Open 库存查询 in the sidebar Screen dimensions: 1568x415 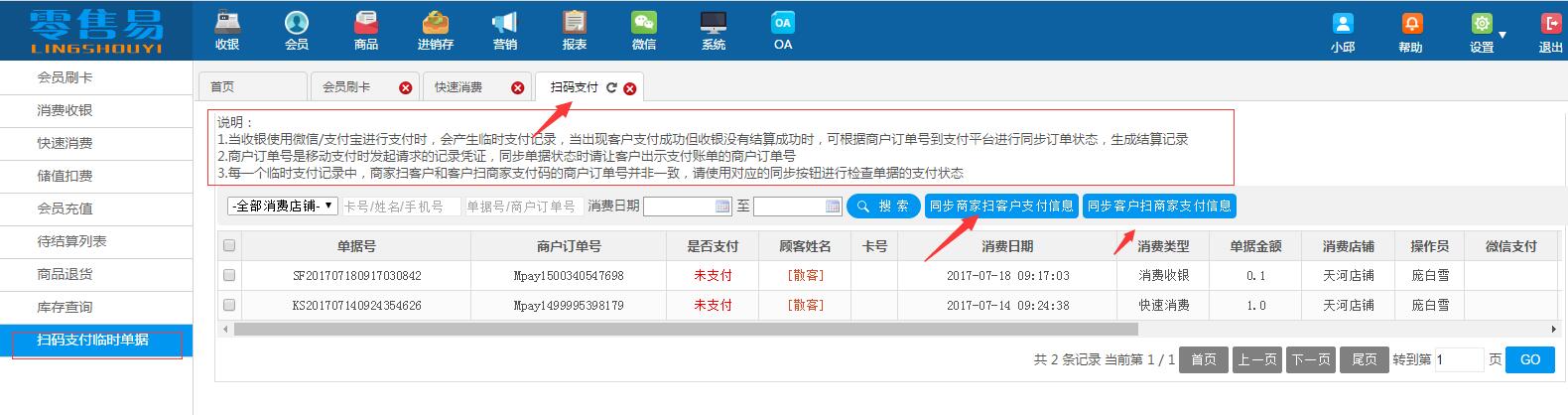point(96,307)
